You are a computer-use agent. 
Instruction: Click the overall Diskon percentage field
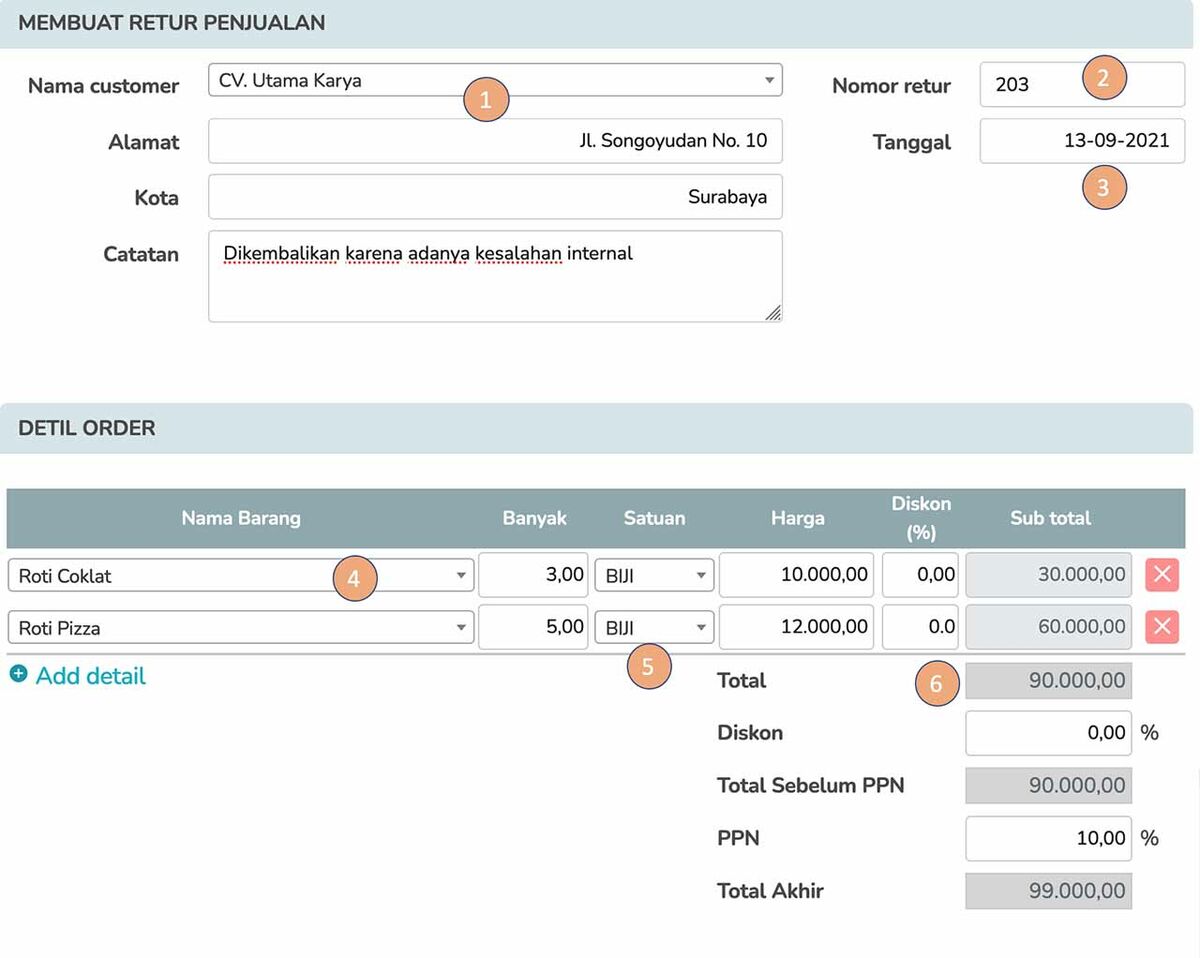[1047, 733]
